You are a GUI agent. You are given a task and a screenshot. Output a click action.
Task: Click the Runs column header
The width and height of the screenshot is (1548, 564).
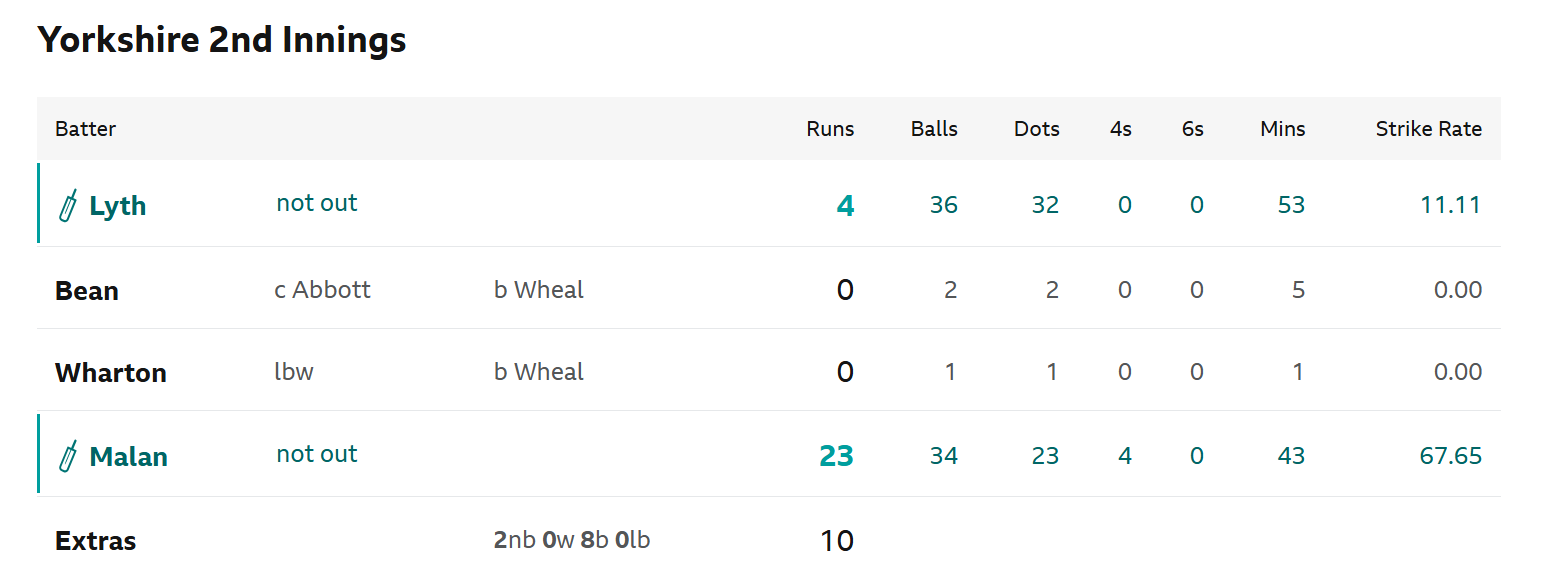(830, 129)
